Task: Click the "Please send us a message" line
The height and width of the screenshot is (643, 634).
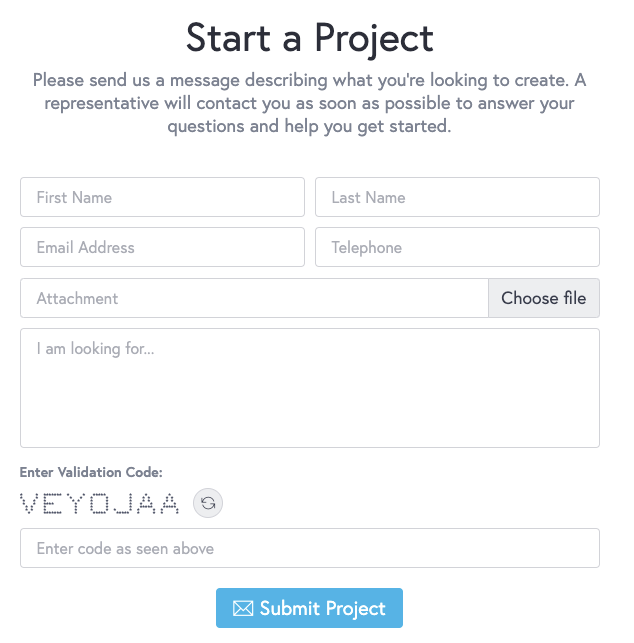Action: click(309, 81)
